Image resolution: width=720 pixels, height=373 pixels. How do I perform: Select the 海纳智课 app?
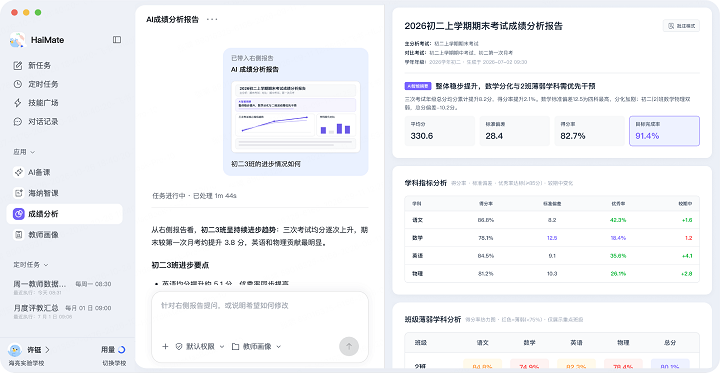coord(64,193)
